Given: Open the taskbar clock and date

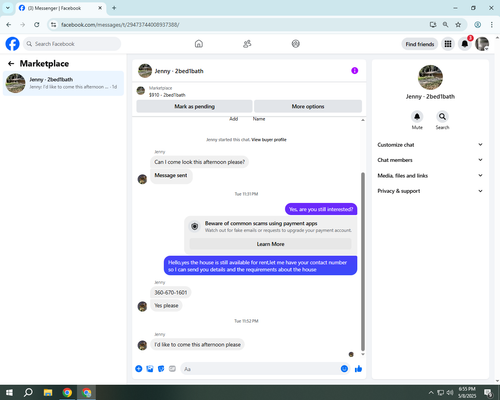Looking at the screenshot, I should 467,393.
